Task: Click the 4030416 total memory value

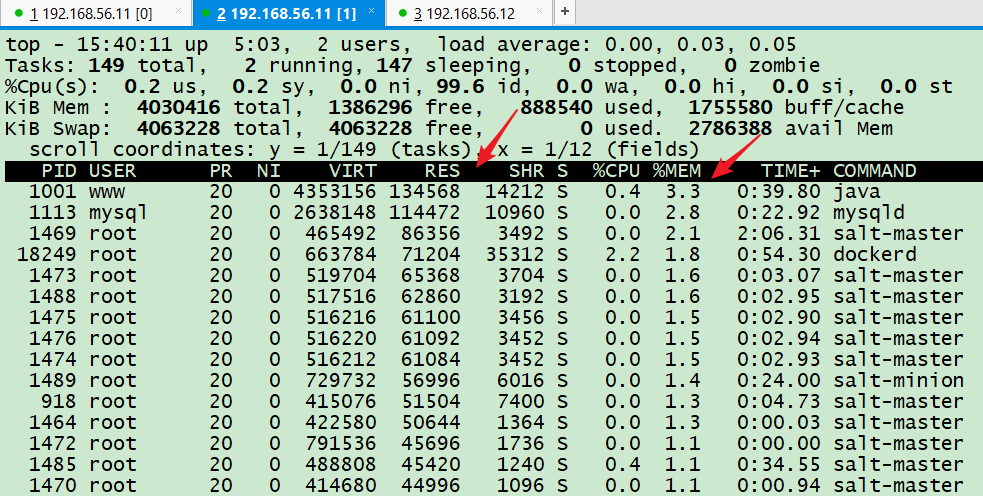Action: (x=179, y=108)
